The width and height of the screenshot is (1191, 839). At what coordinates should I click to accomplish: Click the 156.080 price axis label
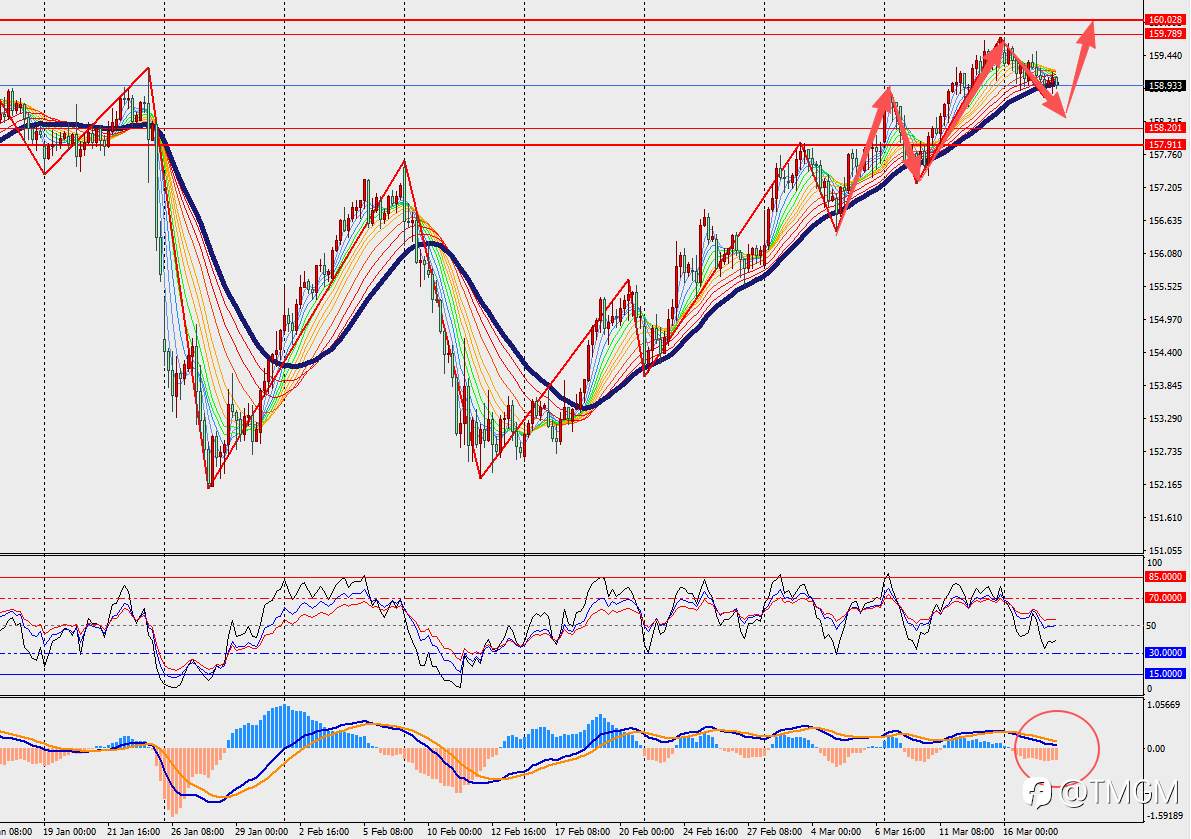tap(1166, 254)
